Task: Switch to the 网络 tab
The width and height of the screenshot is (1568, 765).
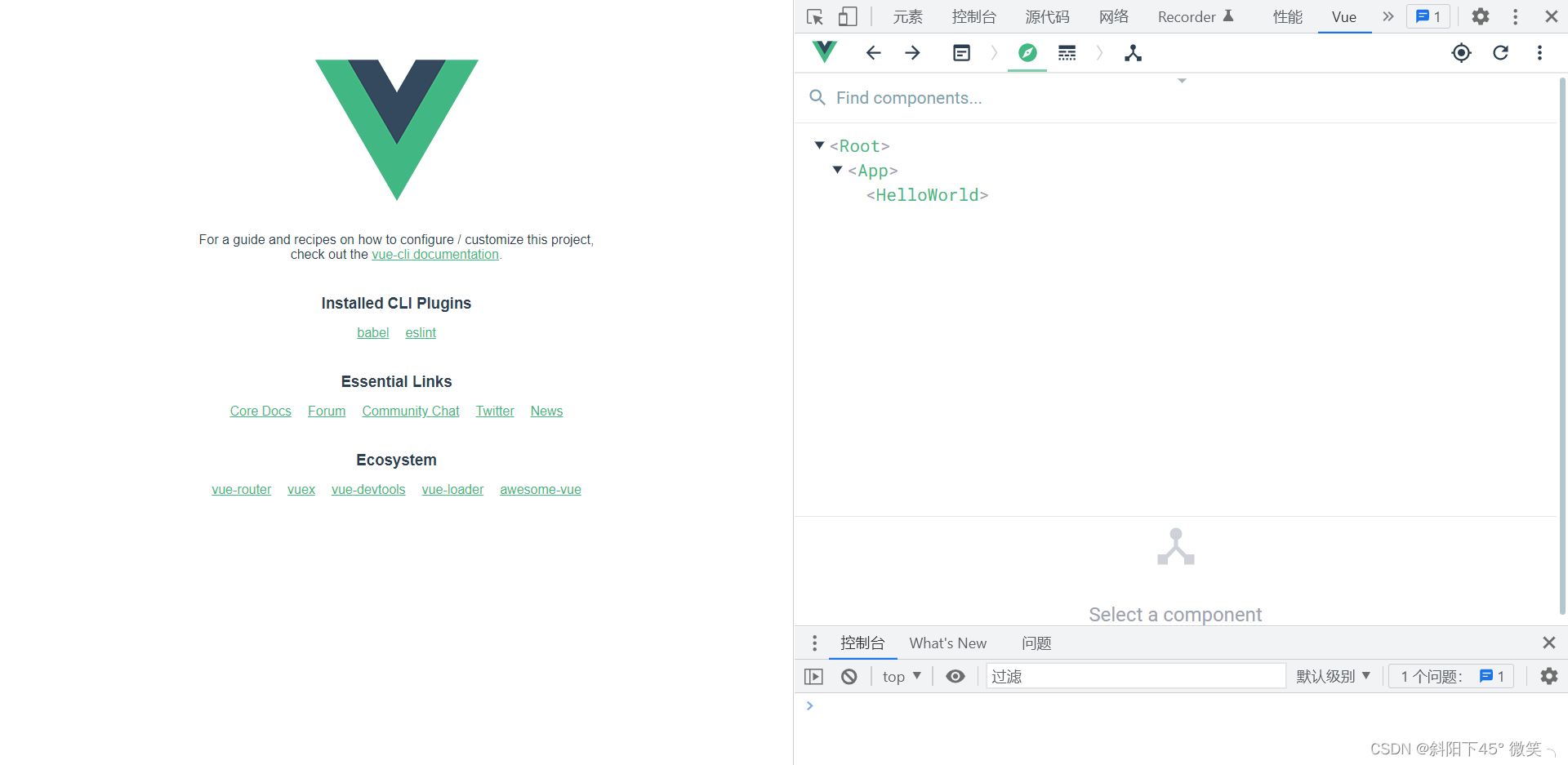Action: tap(1113, 16)
